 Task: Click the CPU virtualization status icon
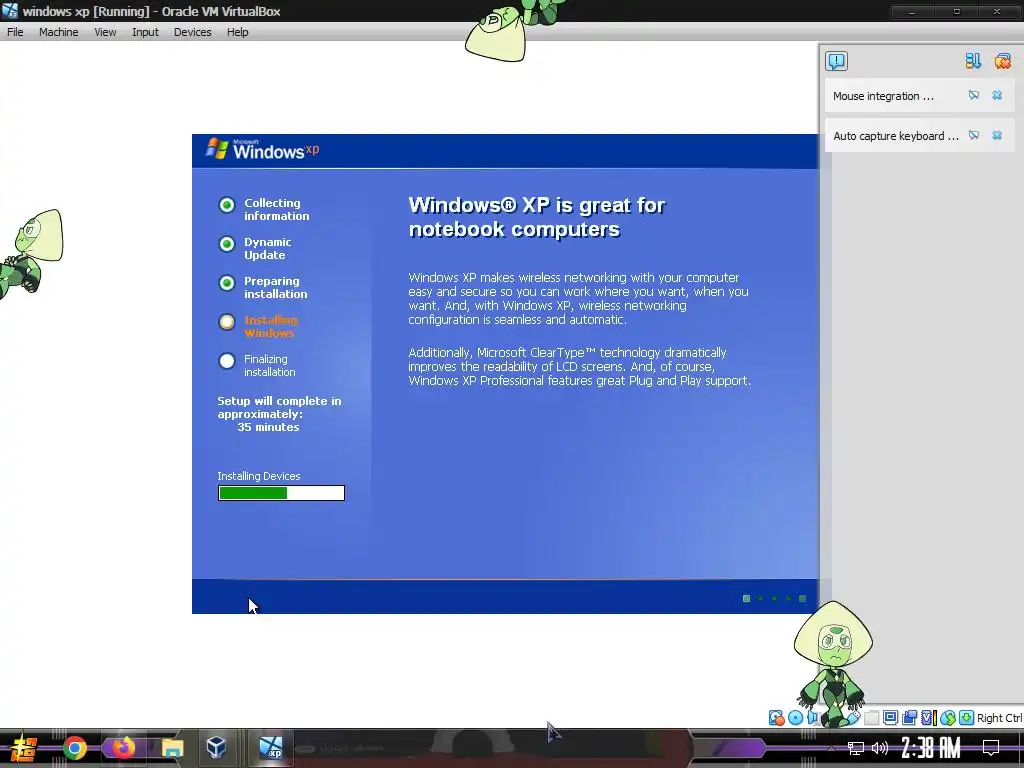[x=929, y=718]
